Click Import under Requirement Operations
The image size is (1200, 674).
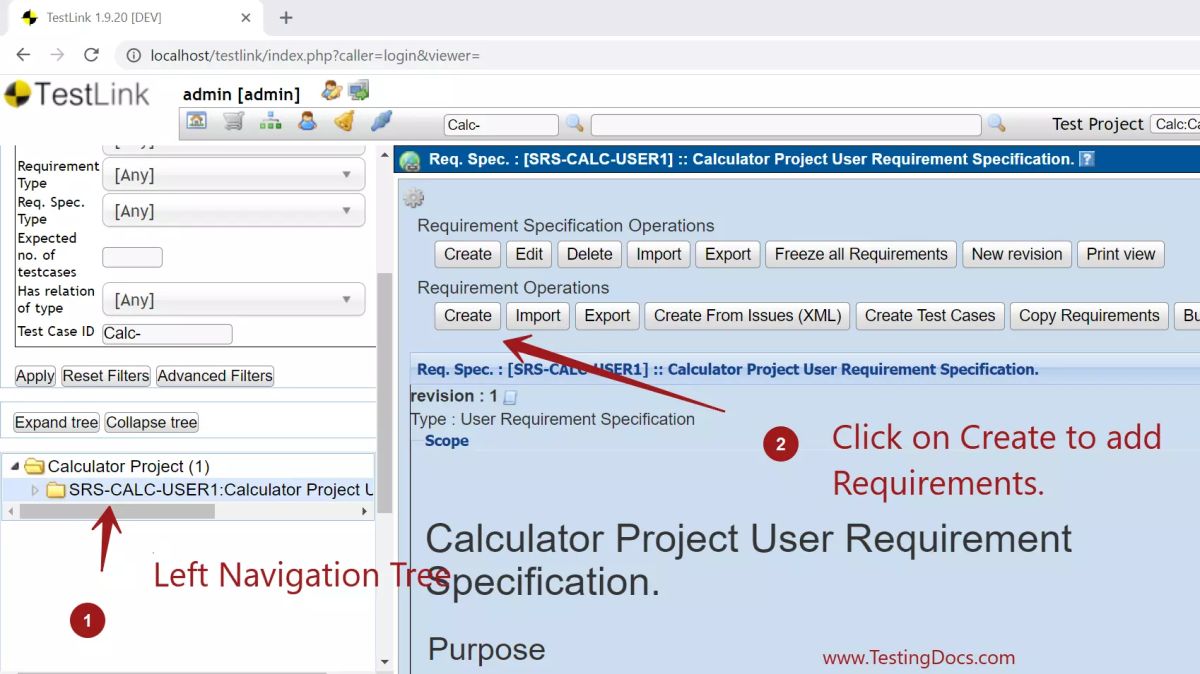pos(538,316)
